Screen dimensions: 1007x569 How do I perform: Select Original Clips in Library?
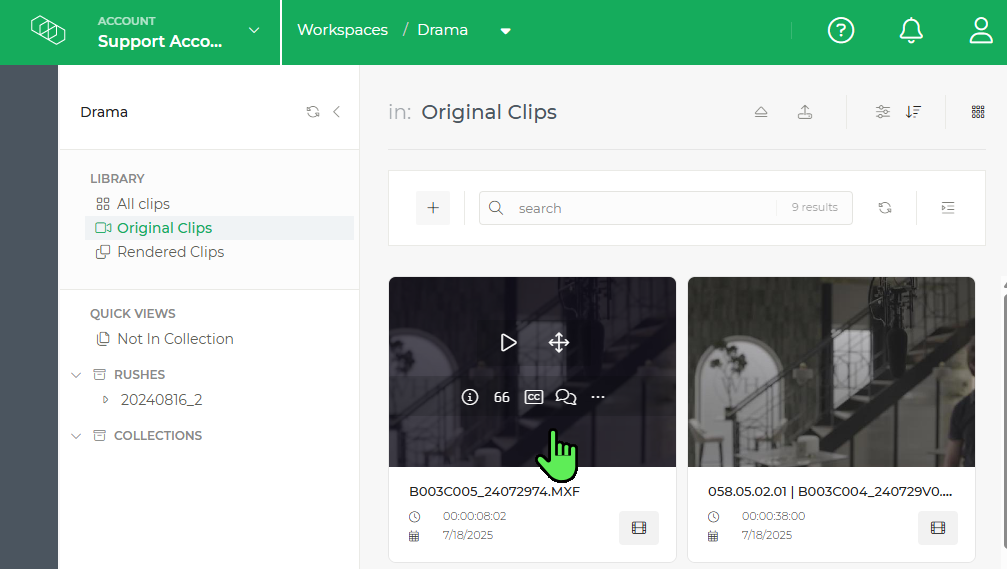point(219,228)
